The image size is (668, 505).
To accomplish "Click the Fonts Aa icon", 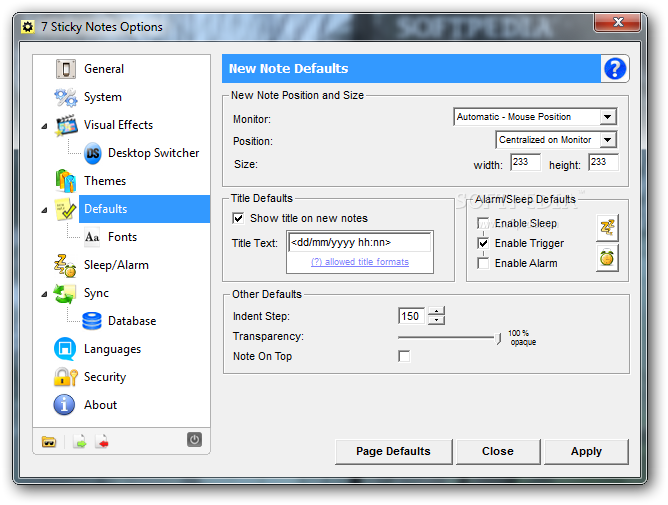I will [x=92, y=237].
